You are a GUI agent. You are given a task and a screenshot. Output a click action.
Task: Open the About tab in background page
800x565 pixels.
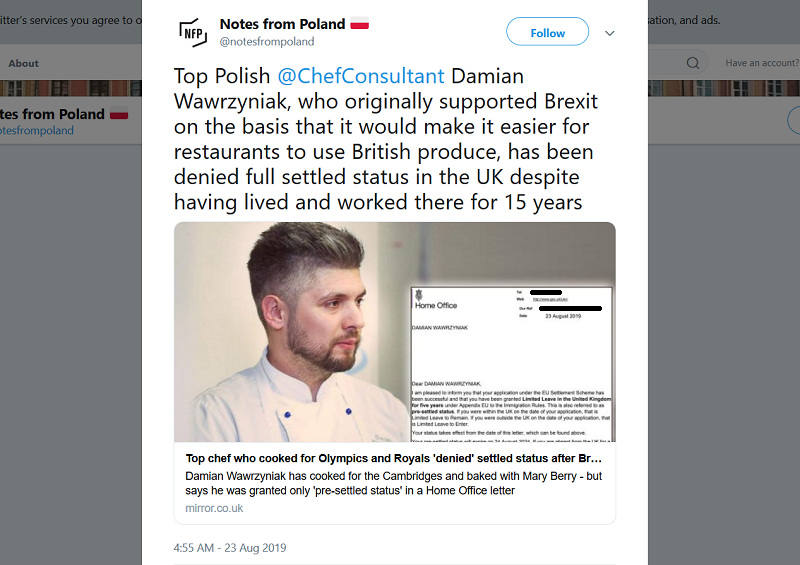tap(24, 63)
